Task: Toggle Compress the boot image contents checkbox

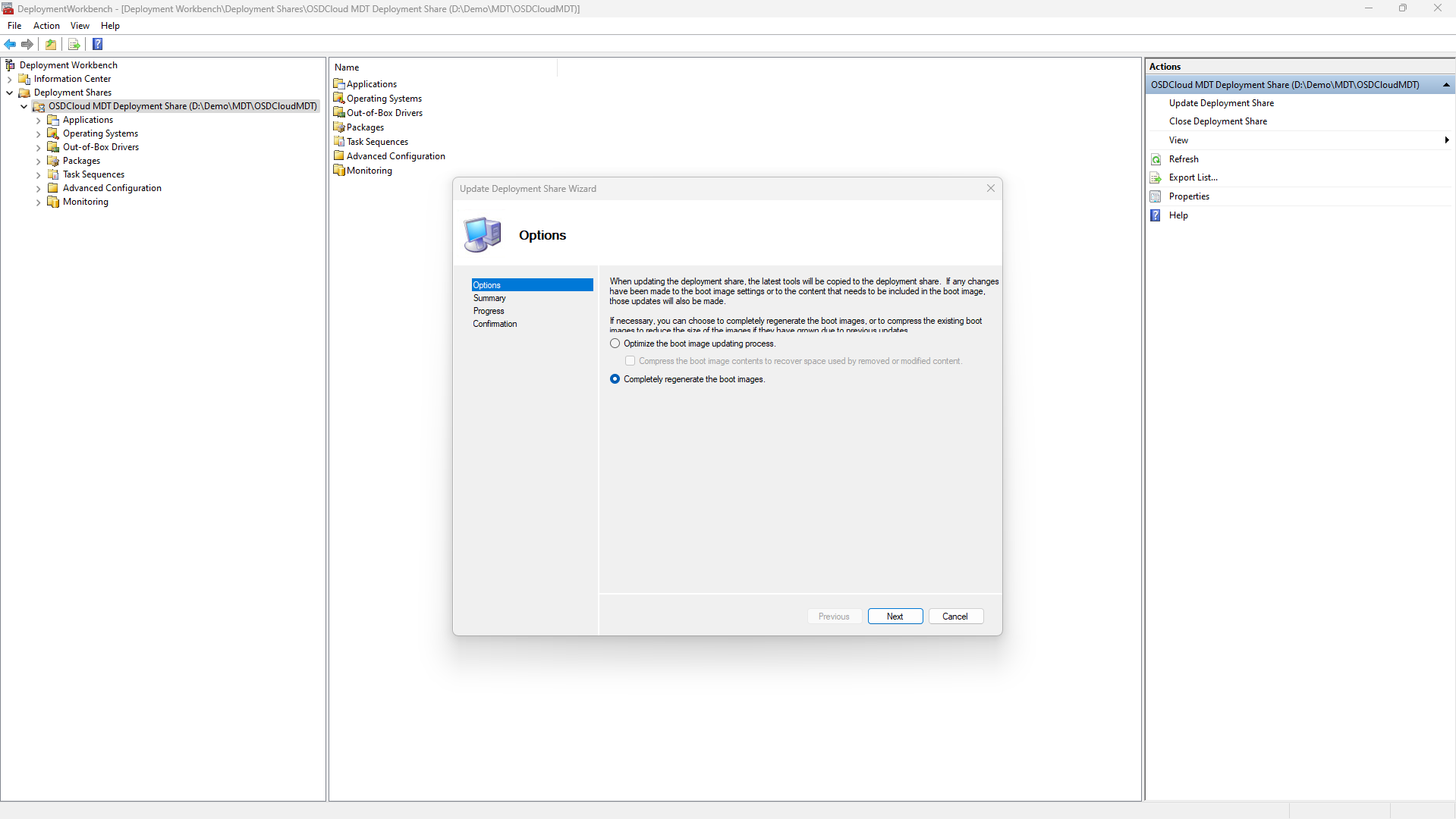Action: pyautogui.click(x=631, y=361)
